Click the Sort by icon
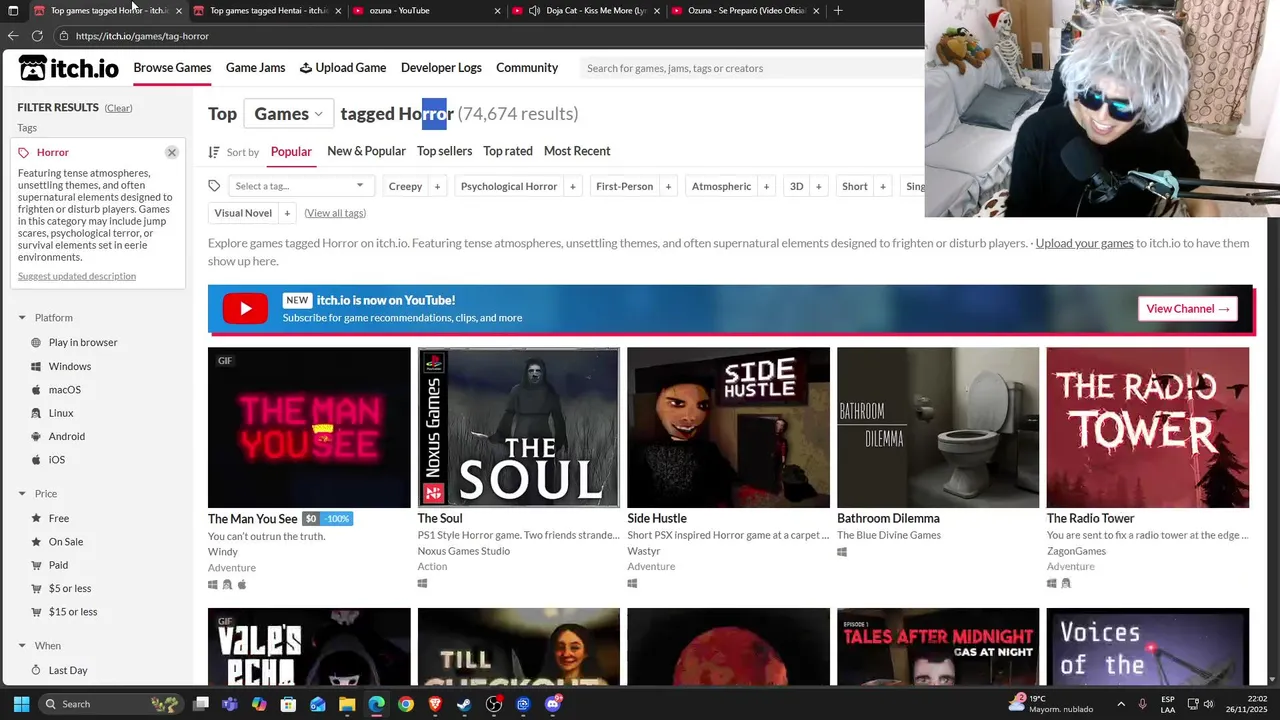 tap(214, 152)
